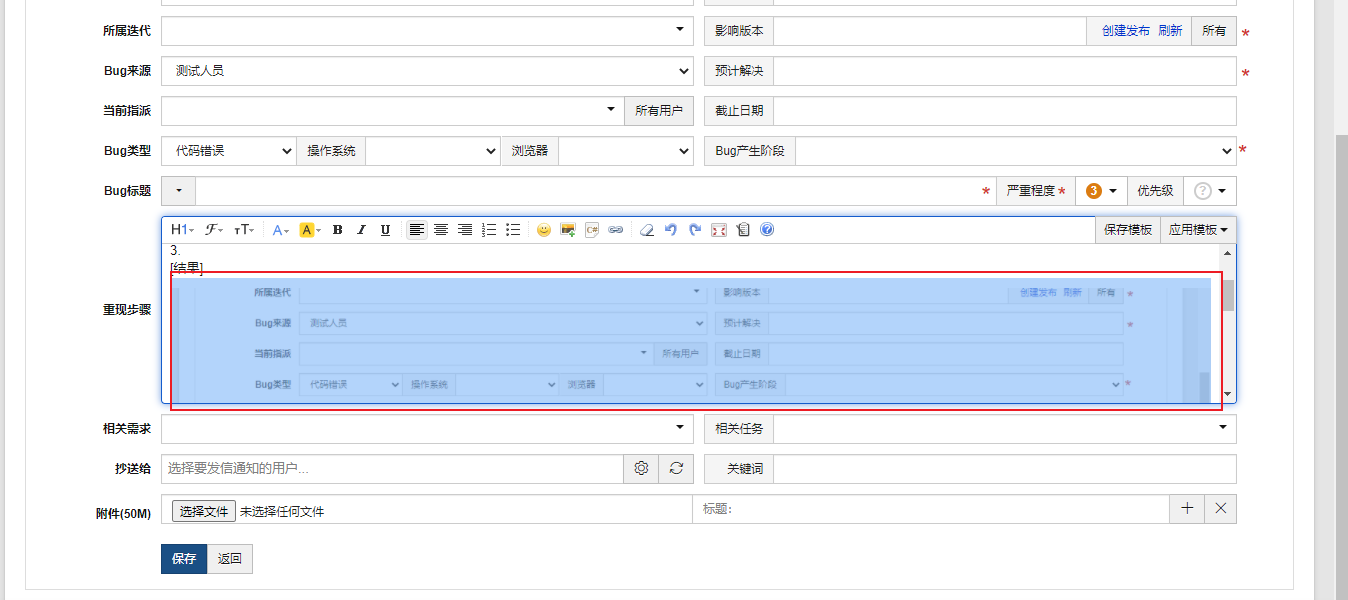Open the 所属迭代 dropdown

tap(427, 31)
